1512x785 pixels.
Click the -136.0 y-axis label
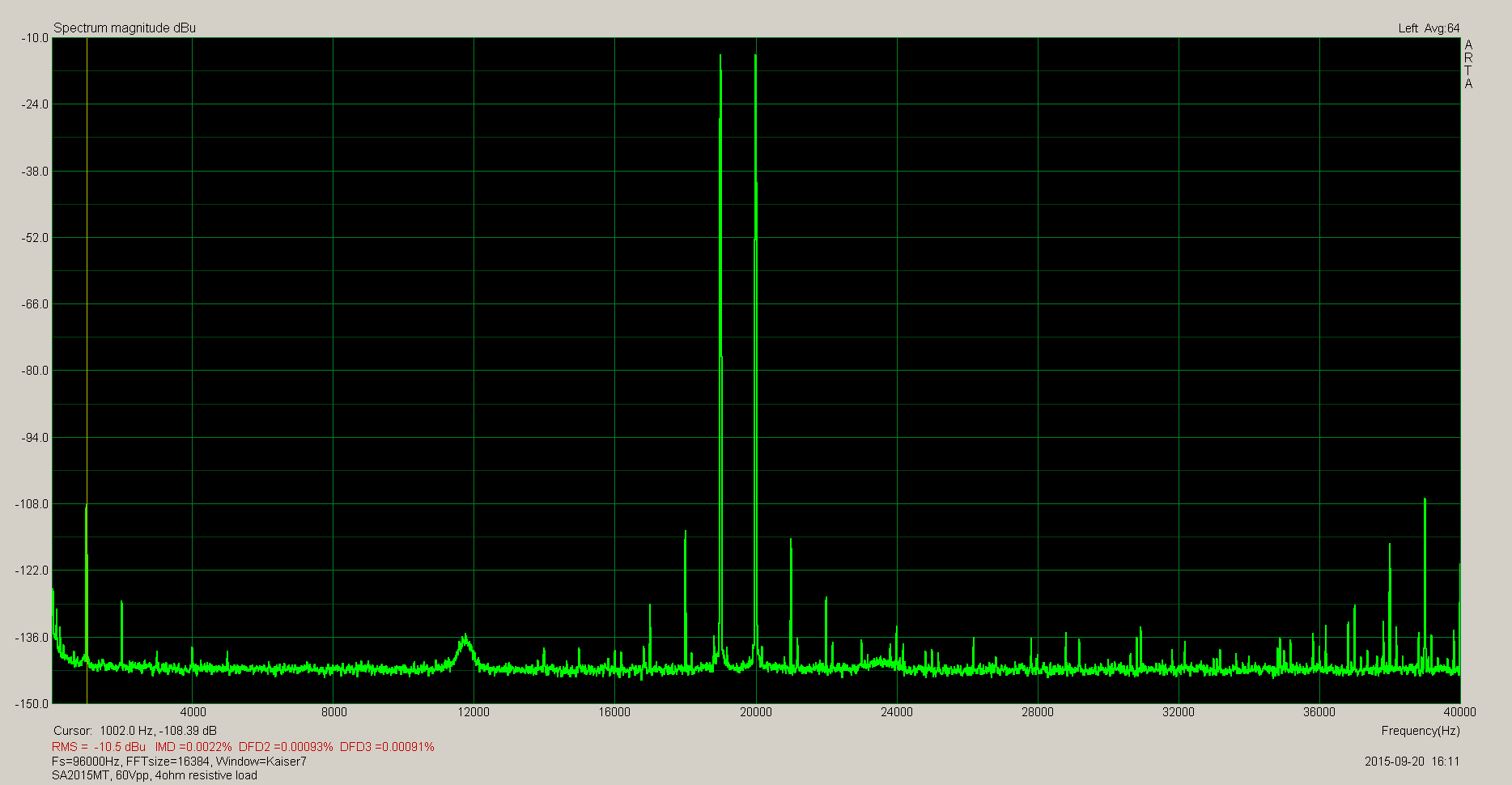coord(32,638)
